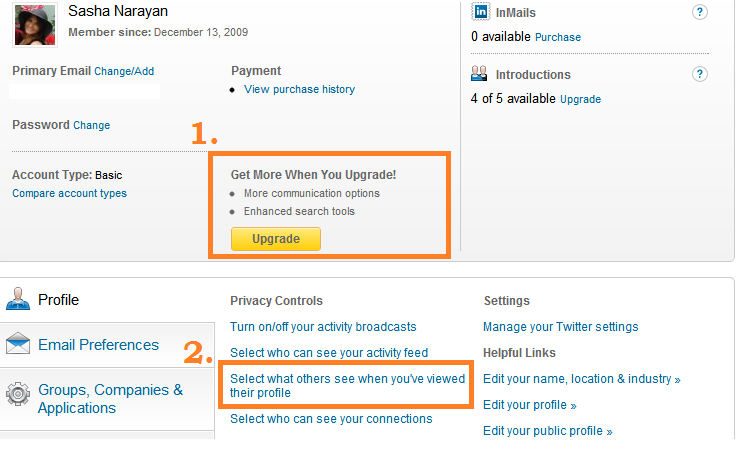The width and height of the screenshot is (741, 461).
Task: Click the password Change link
Action: pos(92,125)
